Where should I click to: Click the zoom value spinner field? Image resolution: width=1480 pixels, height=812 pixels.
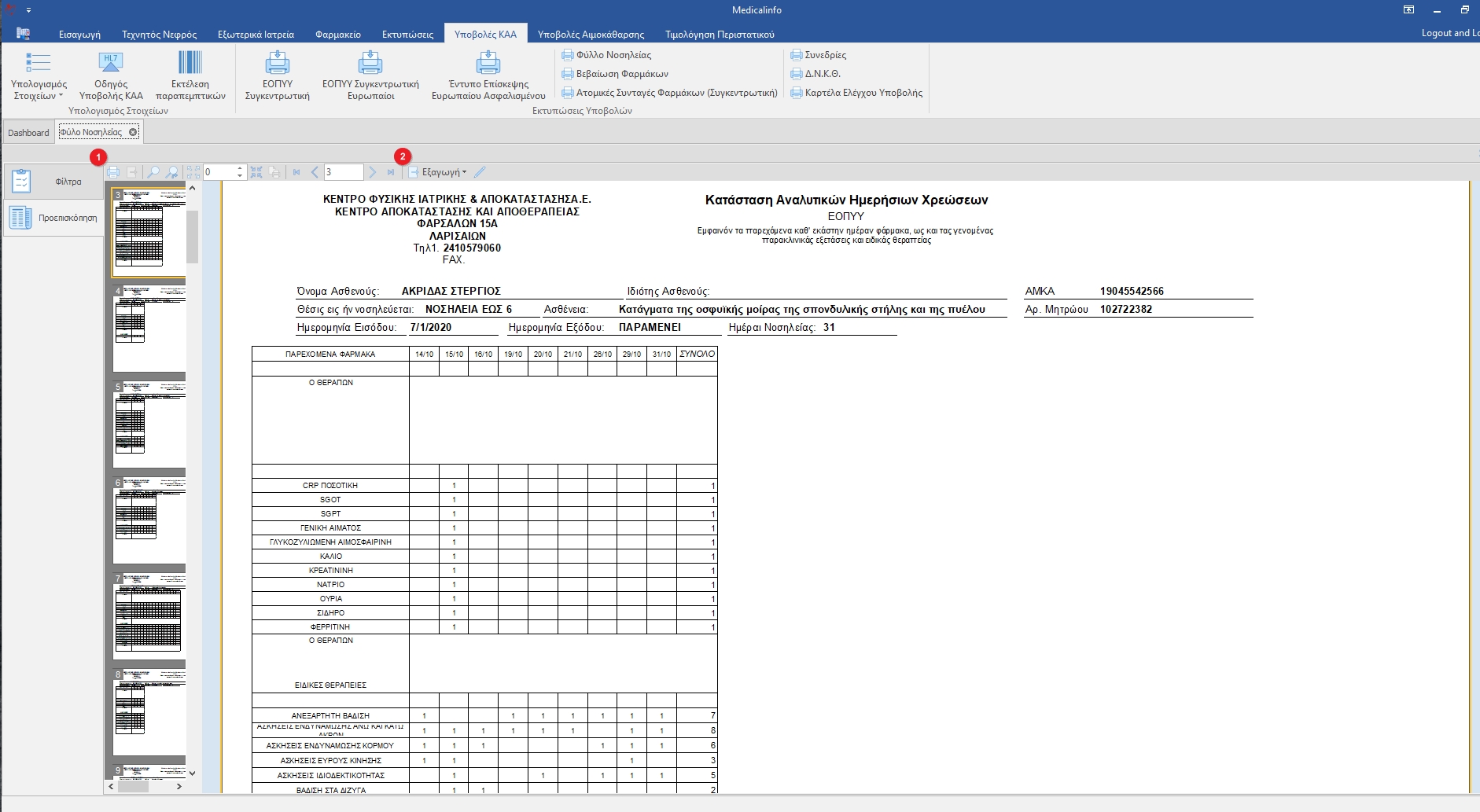(219, 172)
